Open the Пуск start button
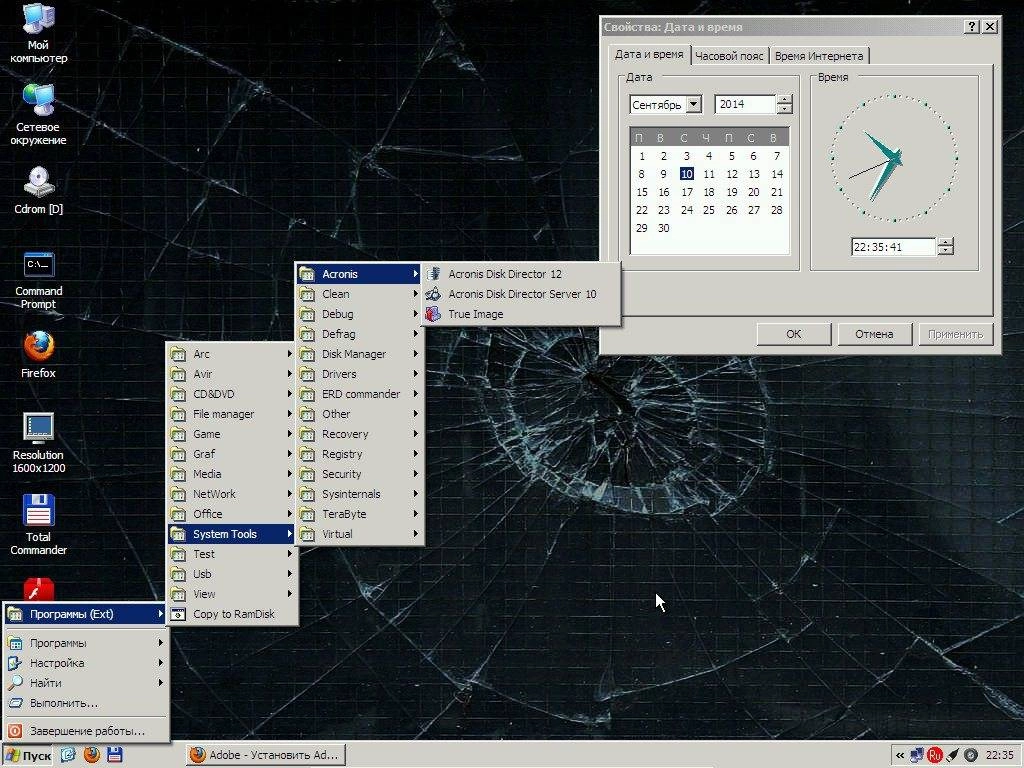Image resolution: width=1024 pixels, height=768 pixels. click(27, 755)
